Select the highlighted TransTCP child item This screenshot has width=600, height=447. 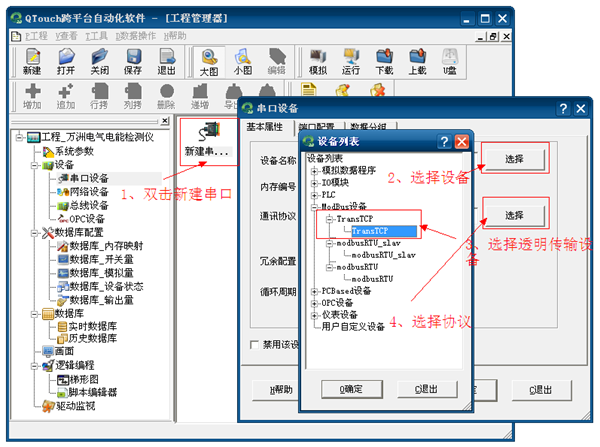tap(384, 231)
